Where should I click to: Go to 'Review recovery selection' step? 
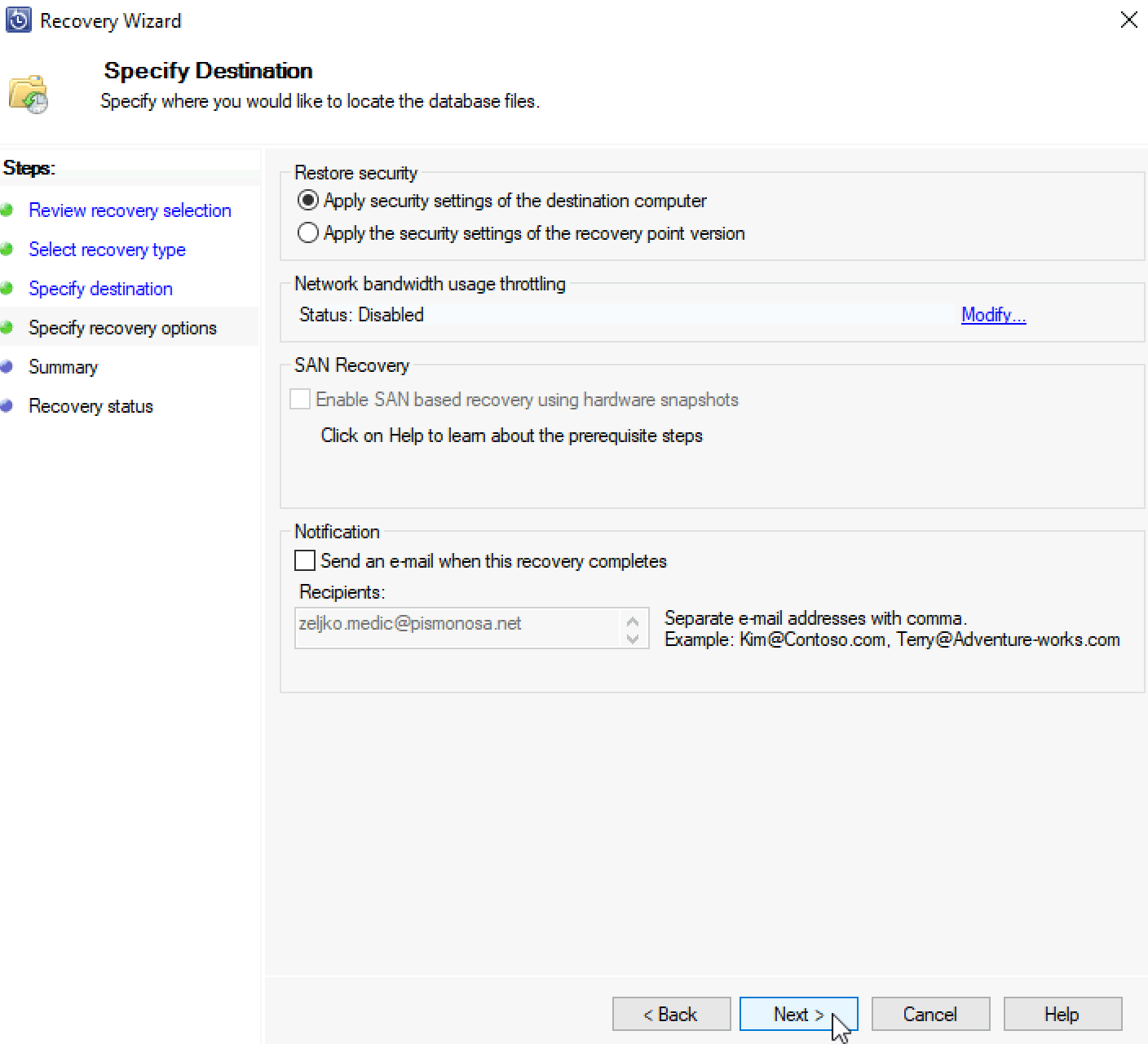(x=130, y=210)
